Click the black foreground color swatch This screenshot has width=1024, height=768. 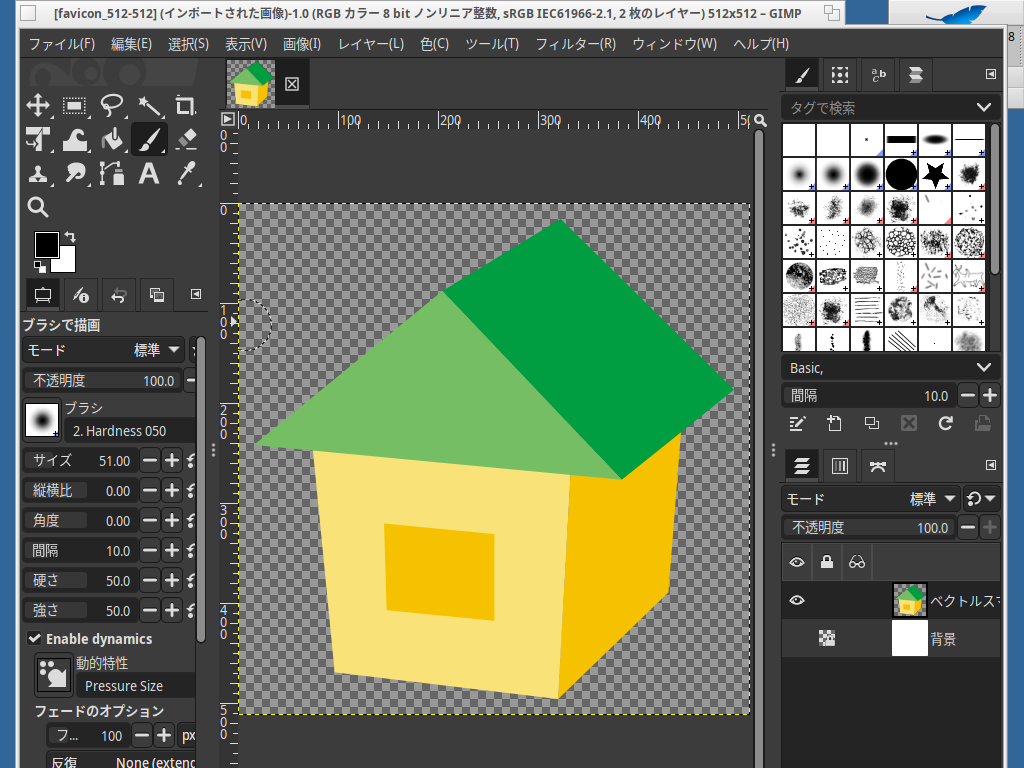click(x=46, y=244)
